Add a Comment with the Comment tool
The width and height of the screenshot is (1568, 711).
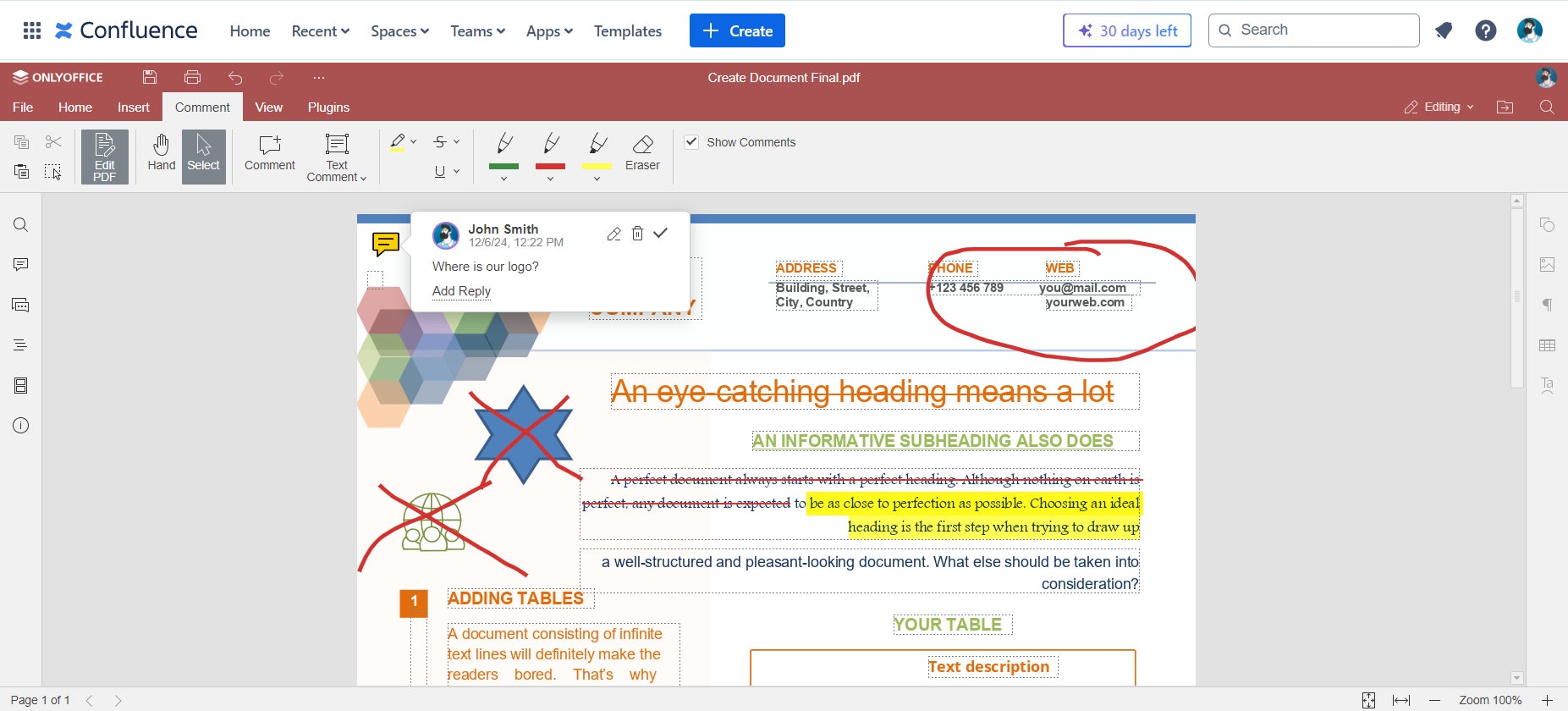click(x=270, y=153)
